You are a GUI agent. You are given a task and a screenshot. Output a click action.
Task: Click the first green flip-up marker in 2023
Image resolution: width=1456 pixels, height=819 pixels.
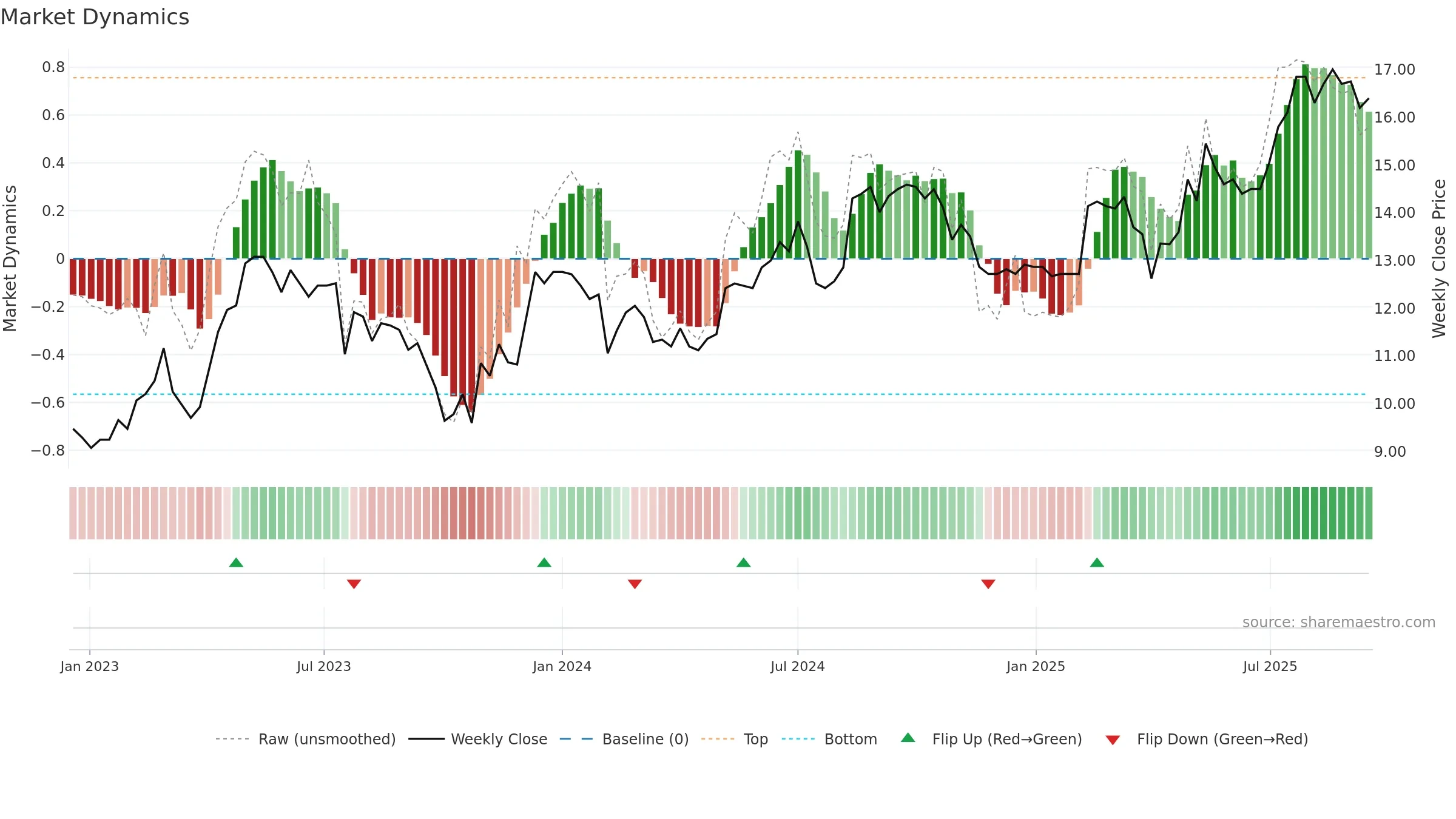(236, 562)
